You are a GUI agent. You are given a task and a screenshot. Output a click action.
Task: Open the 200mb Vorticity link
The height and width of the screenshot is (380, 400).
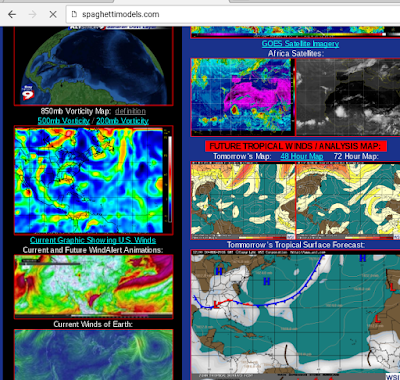tap(122, 121)
